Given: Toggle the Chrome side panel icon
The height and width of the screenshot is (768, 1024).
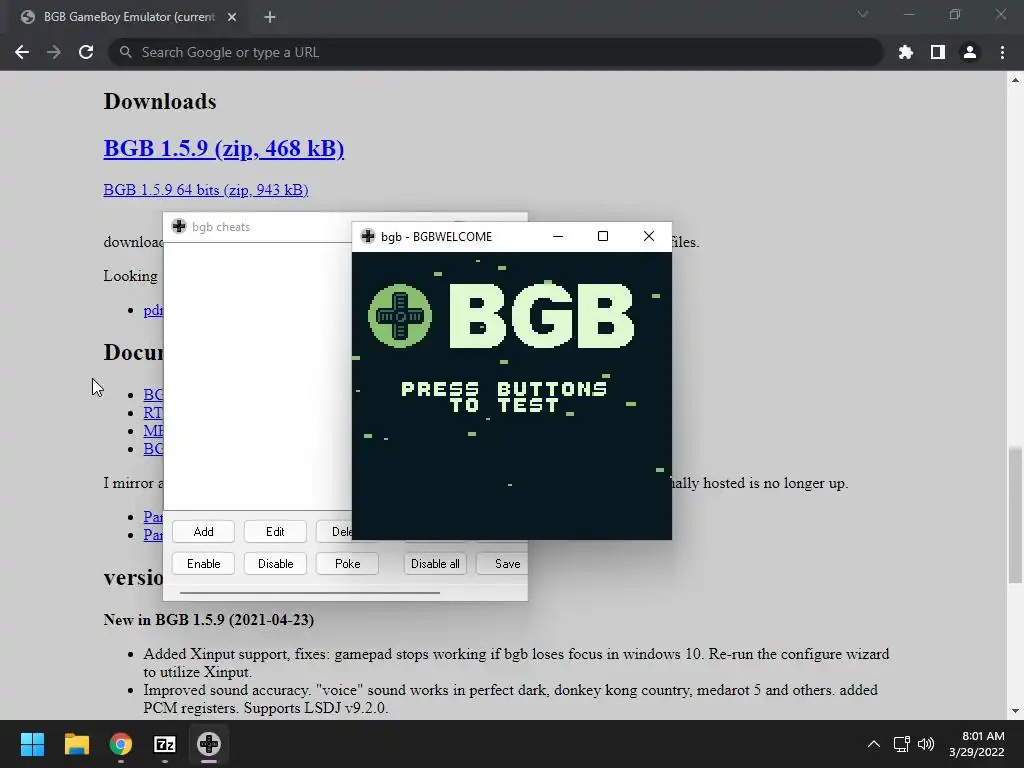Looking at the screenshot, I should [x=938, y=52].
